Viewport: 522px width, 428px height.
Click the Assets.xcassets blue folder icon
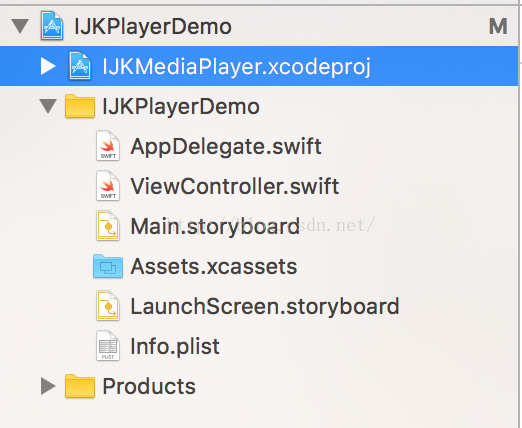point(108,266)
